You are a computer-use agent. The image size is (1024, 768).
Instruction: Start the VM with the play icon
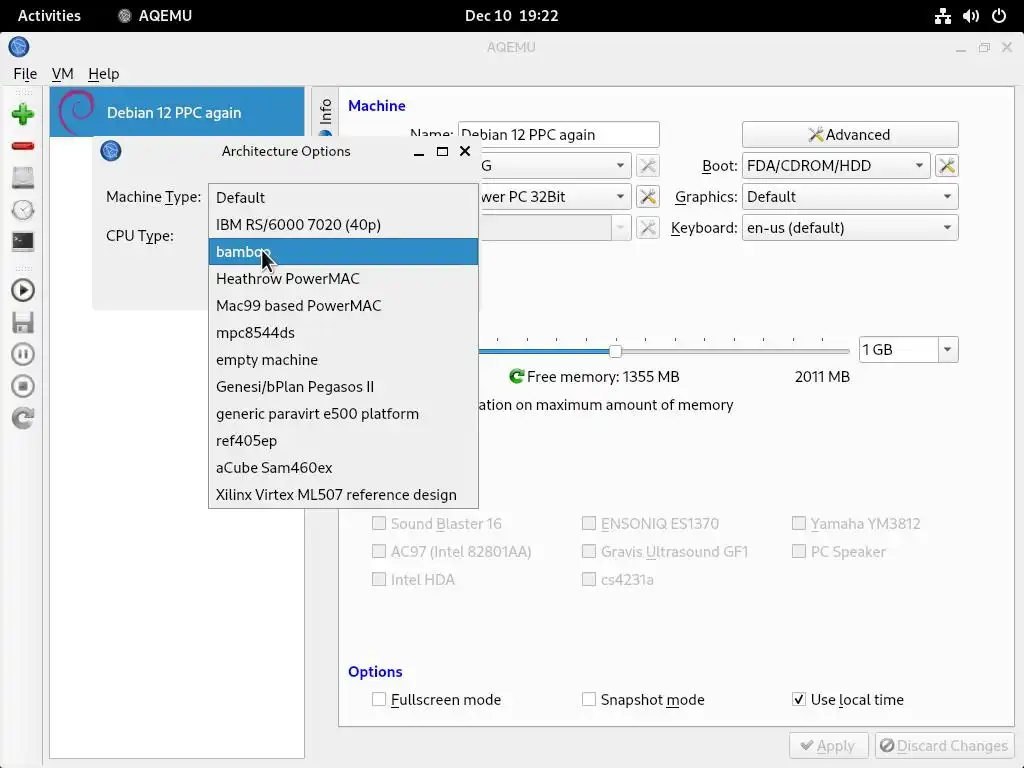coord(23,291)
